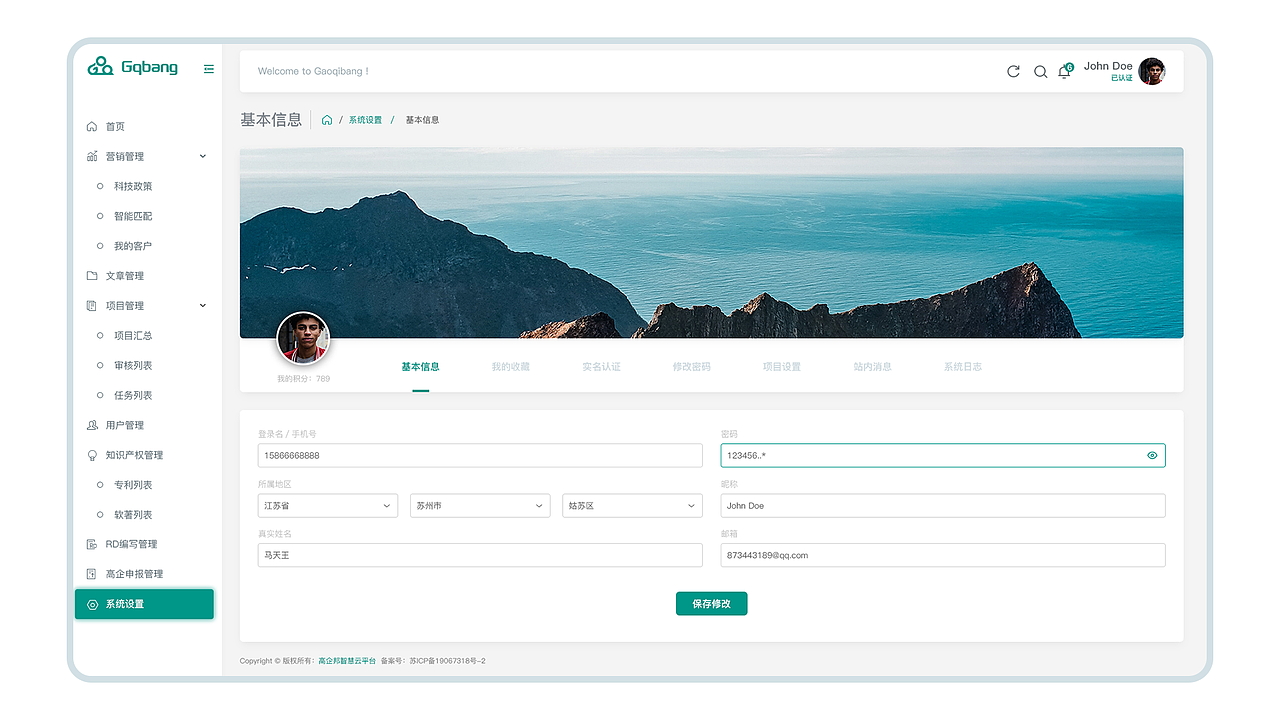
Task: Collapse the 营销管理 chevron
Action: [203, 156]
